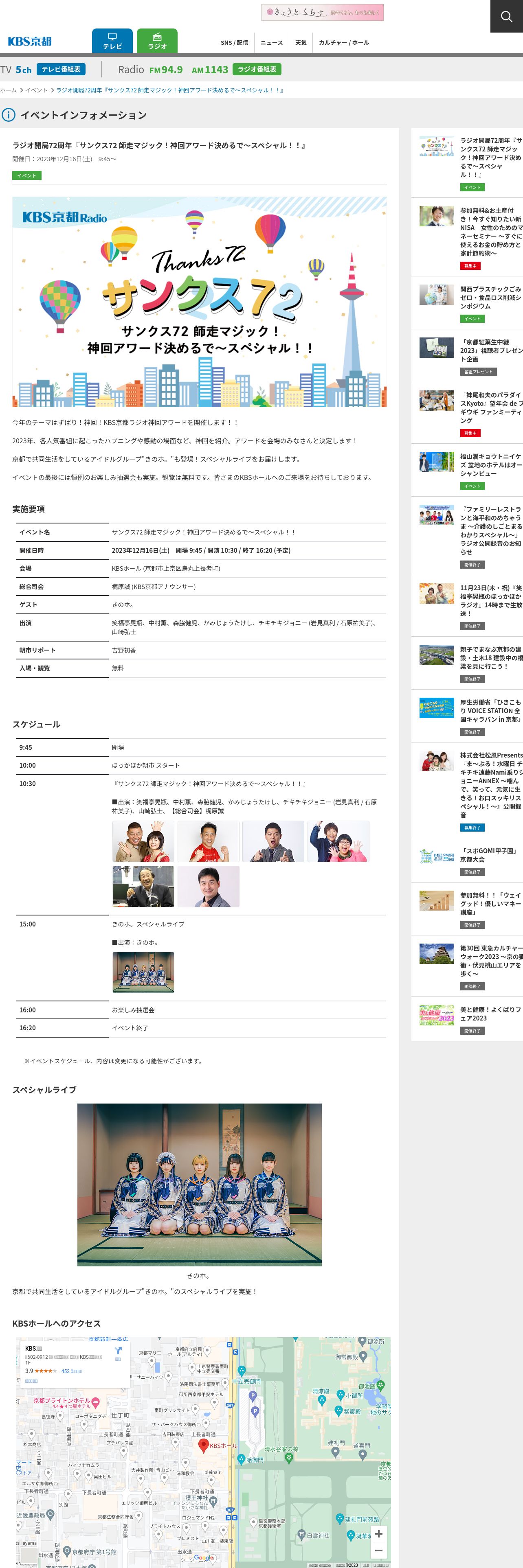Screen dimensions: 523x1568
Task: Open カルチャー / ホール menu
Action: click(344, 43)
